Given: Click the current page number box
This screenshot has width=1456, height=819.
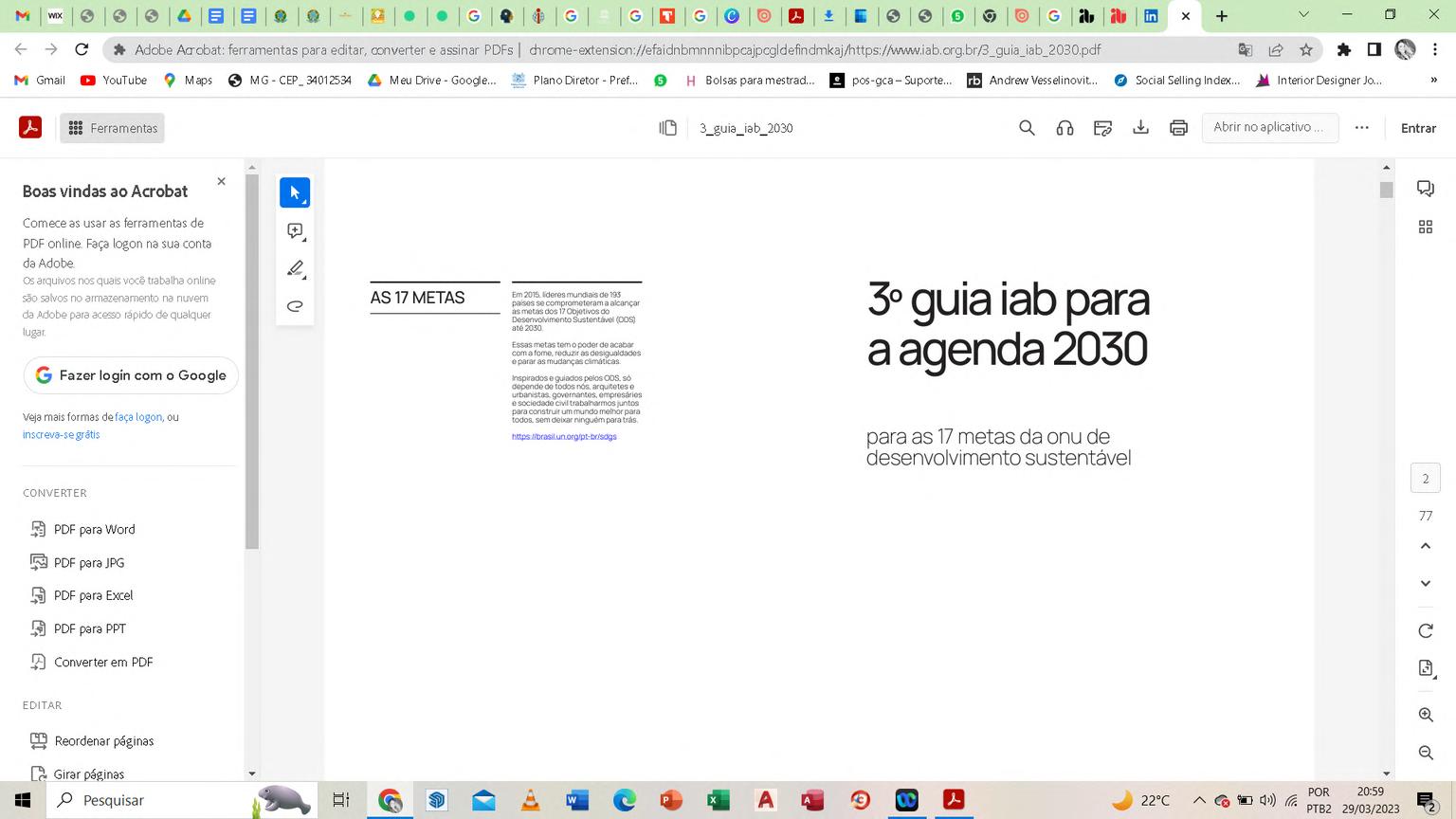Looking at the screenshot, I should coord(1425,479).
